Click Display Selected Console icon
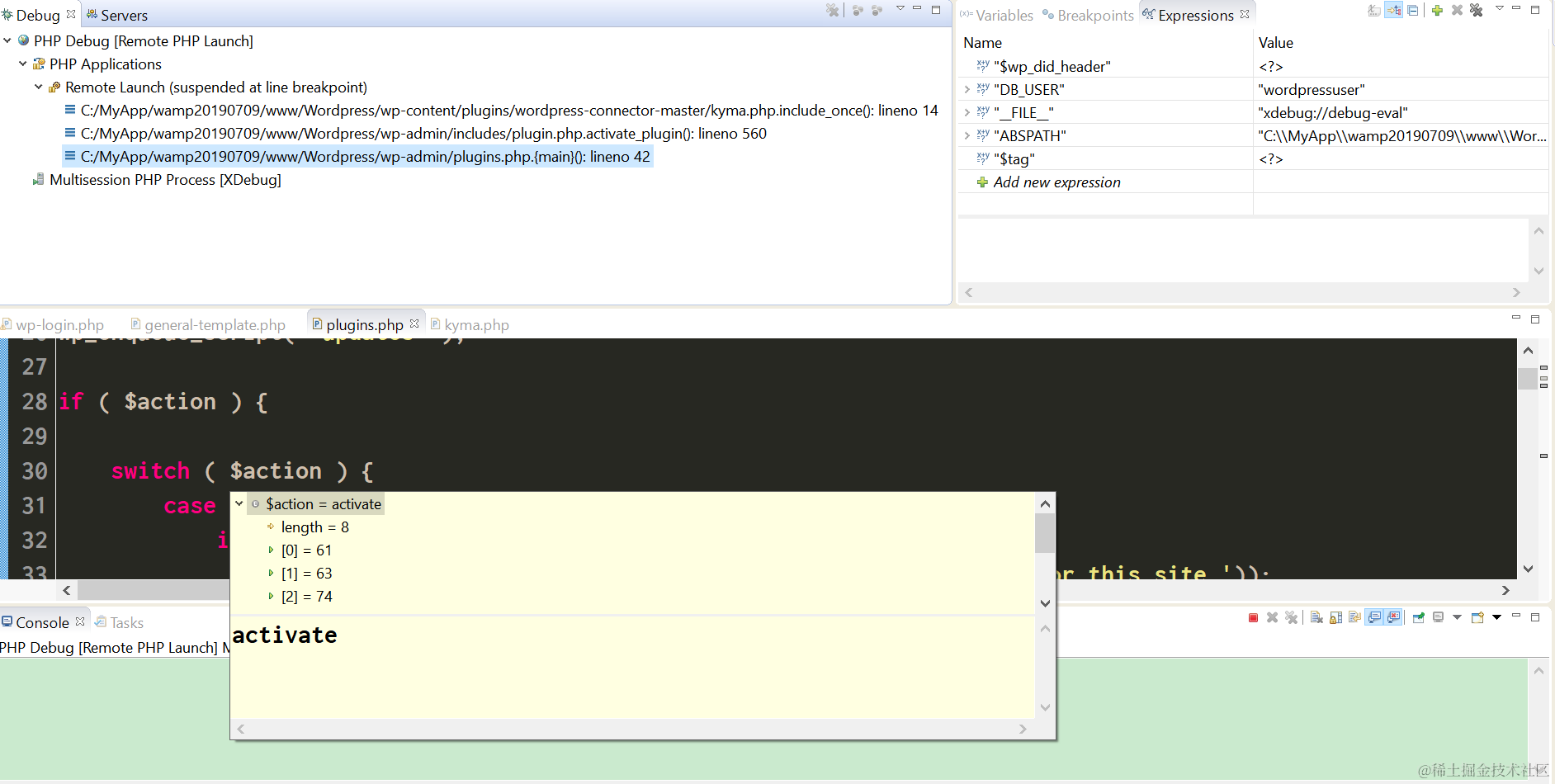1555x784 pixels. (x=1439, y=617)
